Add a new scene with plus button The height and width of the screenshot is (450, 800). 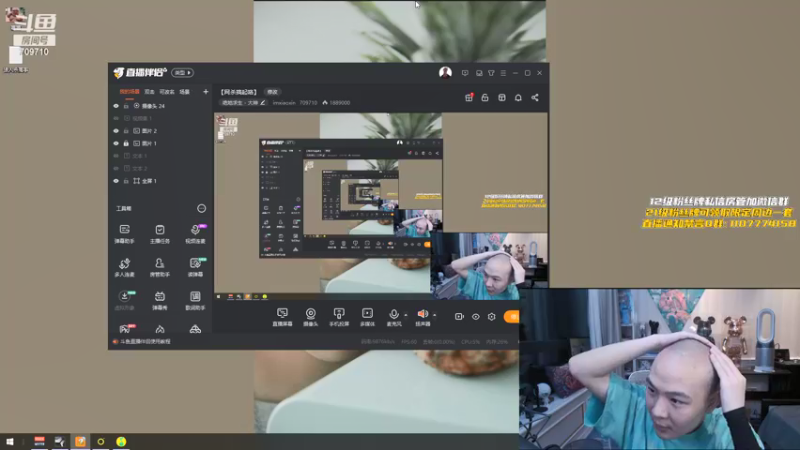point(206,92)
